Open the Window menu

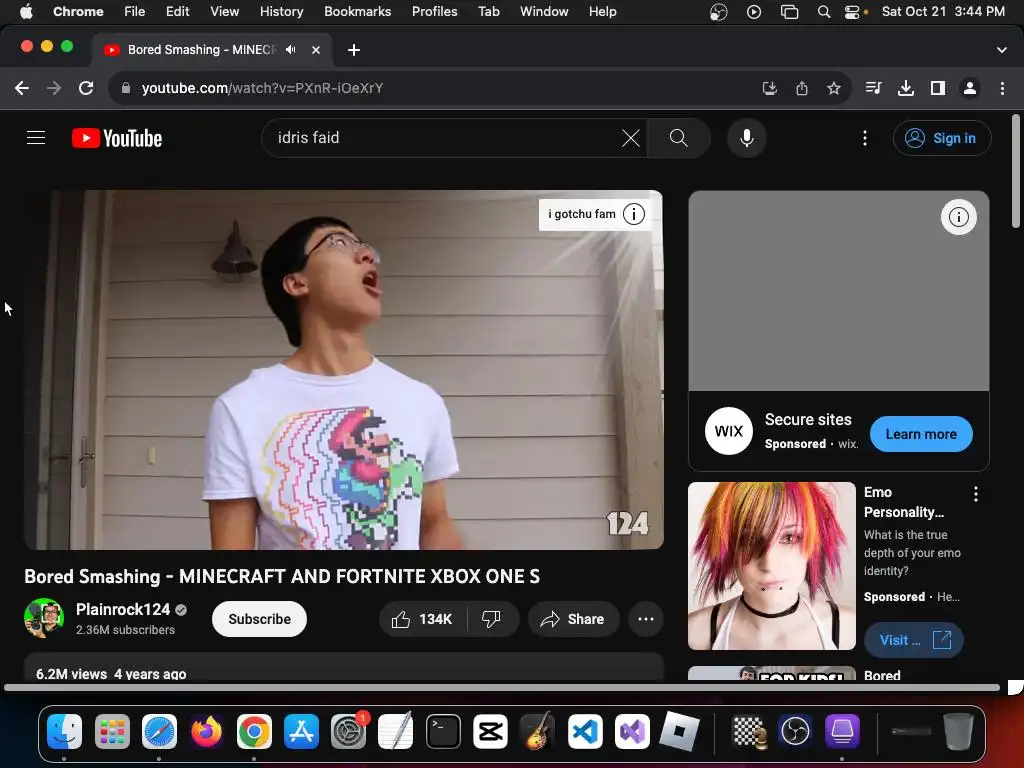[x=544, y=11]
